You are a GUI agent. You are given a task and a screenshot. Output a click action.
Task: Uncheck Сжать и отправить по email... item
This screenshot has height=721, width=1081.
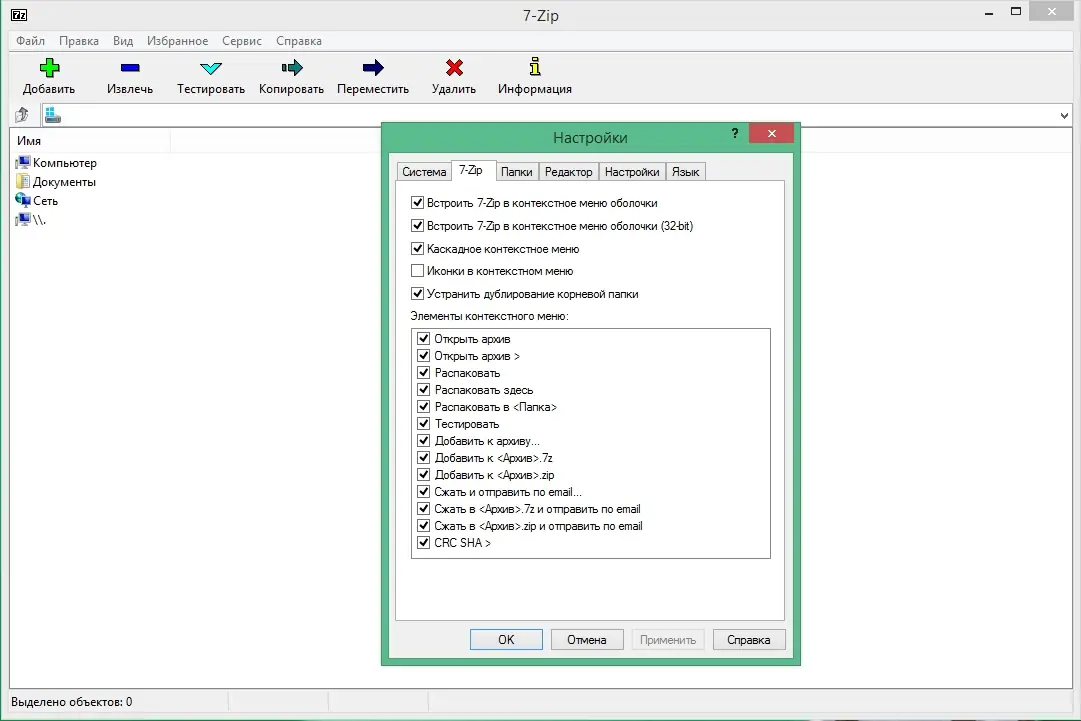point(423,491)
